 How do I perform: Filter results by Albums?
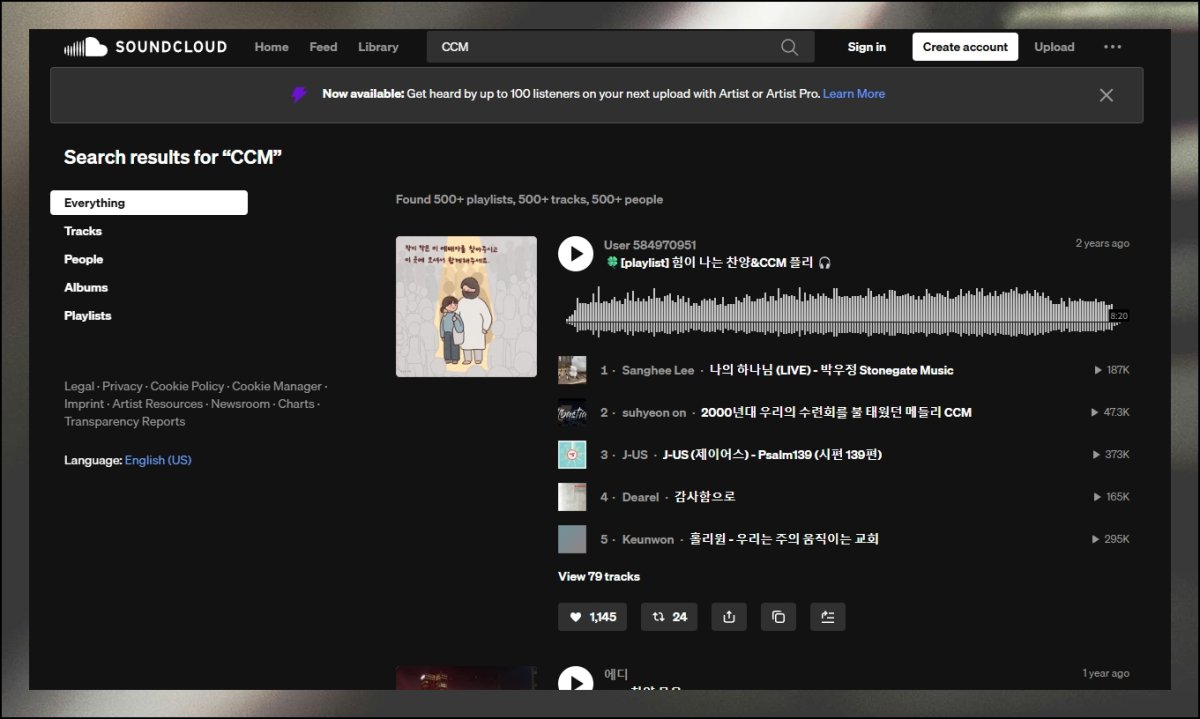pyautogui.click(x=86, y=287)
